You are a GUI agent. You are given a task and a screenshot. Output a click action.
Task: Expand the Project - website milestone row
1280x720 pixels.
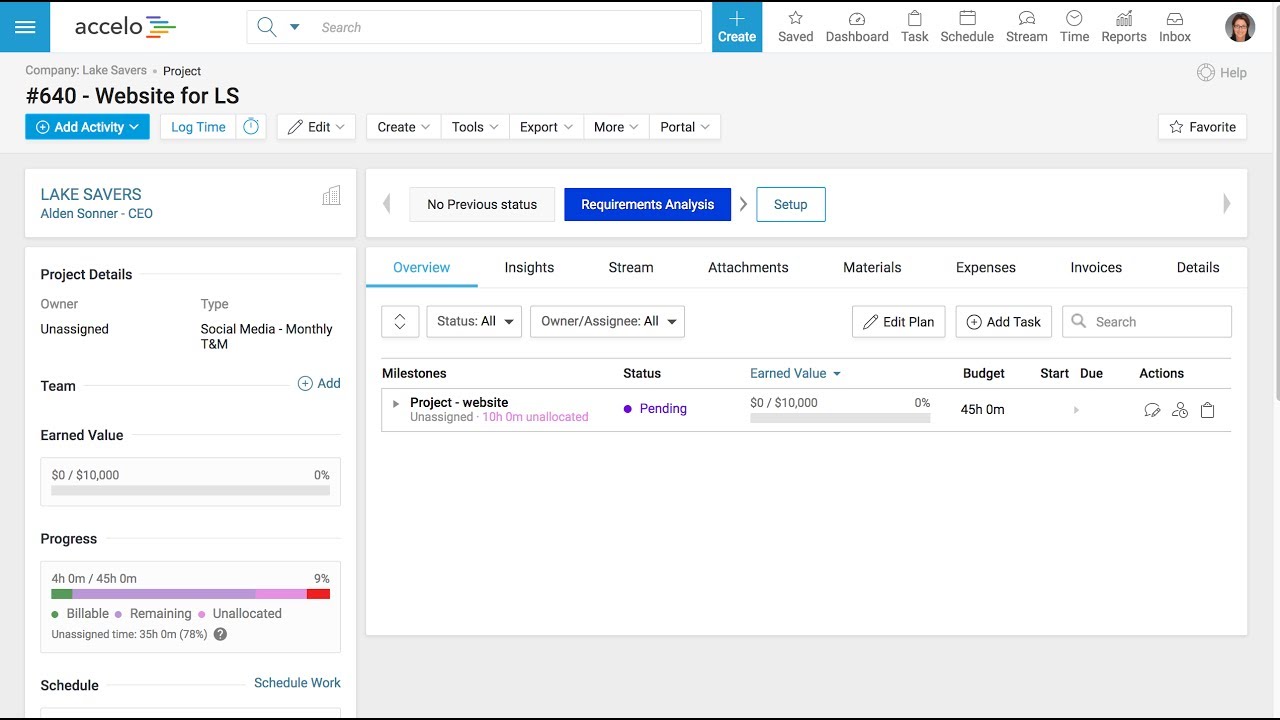click(x=394, y=403)
